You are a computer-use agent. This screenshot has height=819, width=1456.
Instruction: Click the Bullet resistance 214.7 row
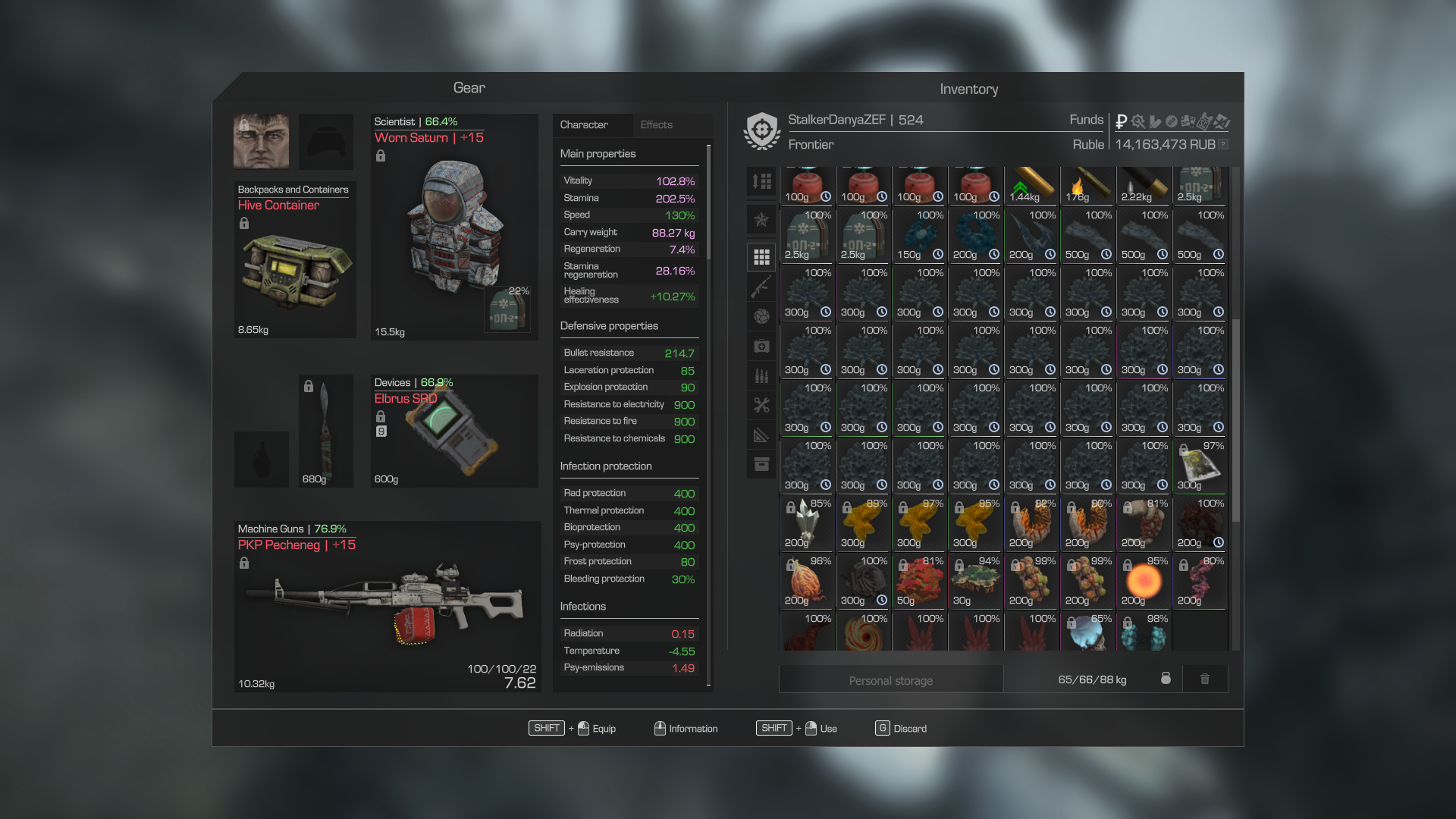coord(629,353)
